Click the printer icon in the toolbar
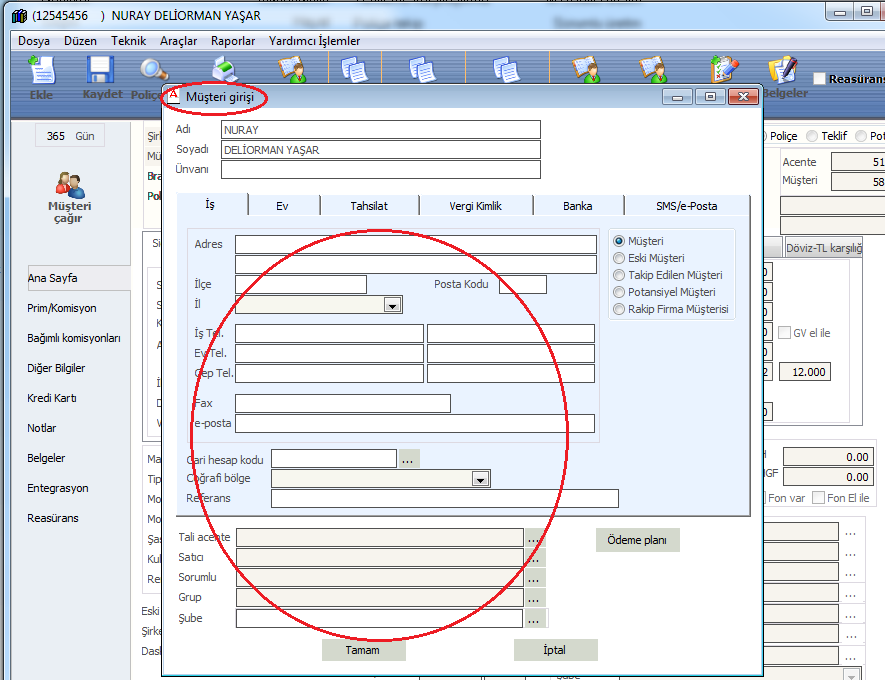Screen dimensions: 885x680 (226, 72)
